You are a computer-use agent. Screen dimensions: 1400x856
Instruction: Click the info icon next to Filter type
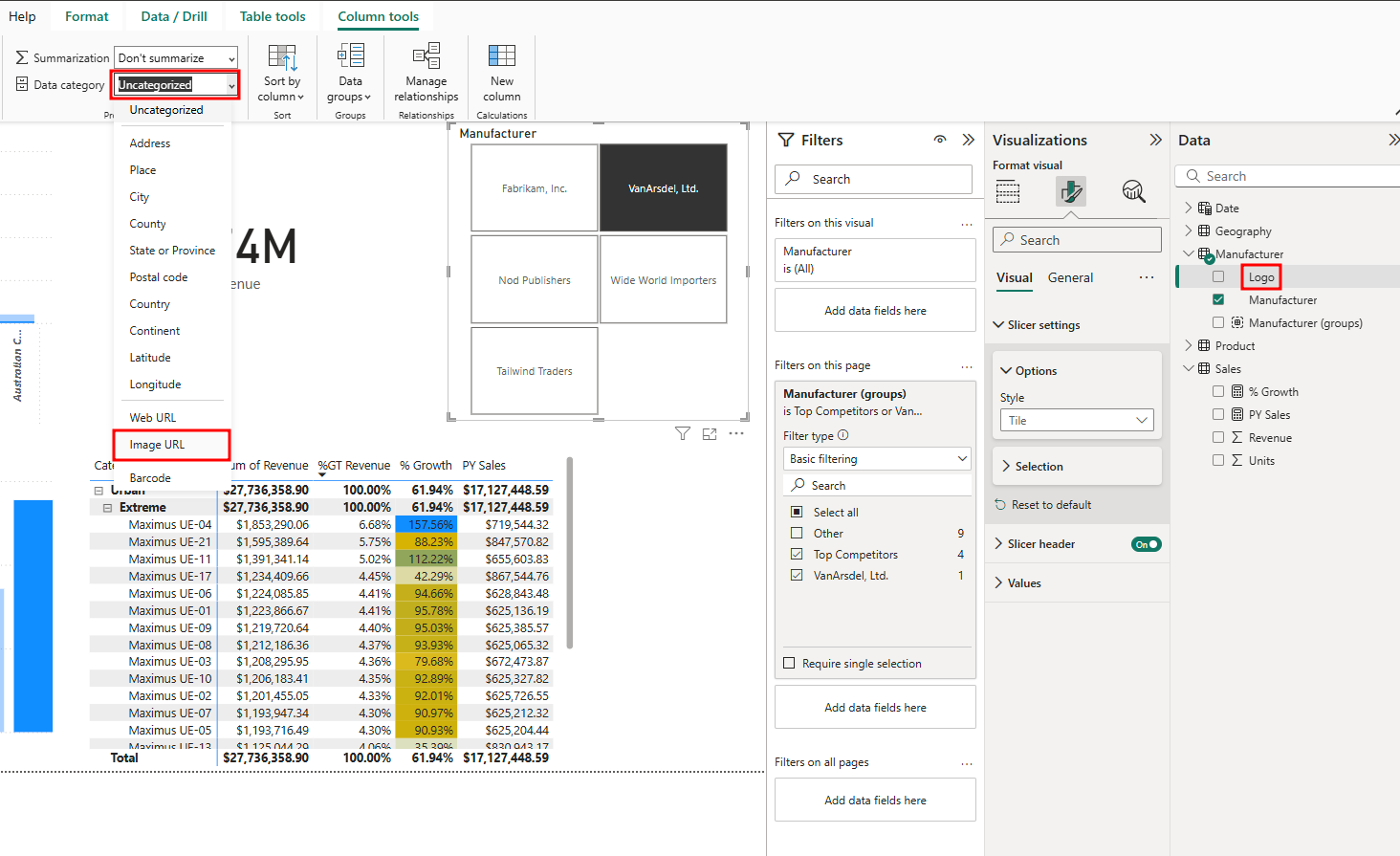[843, 435]
